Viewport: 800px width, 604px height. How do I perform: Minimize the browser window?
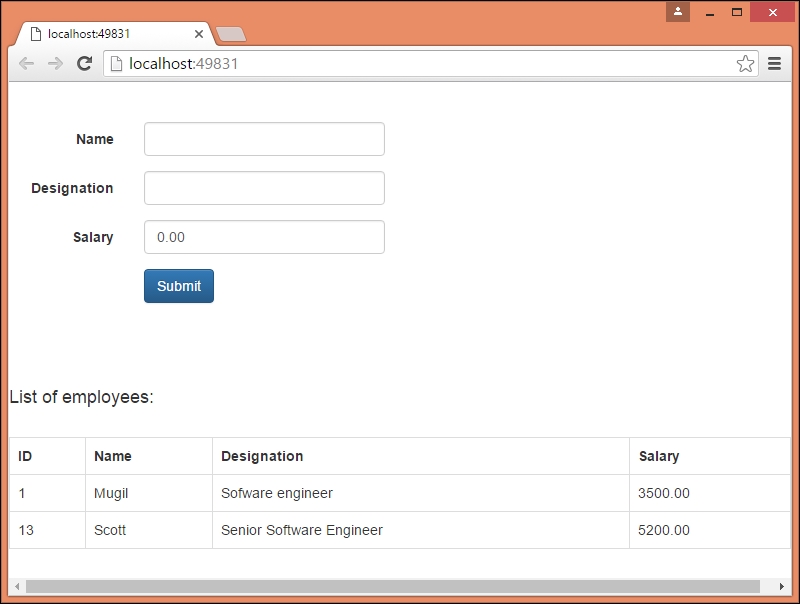710,12
